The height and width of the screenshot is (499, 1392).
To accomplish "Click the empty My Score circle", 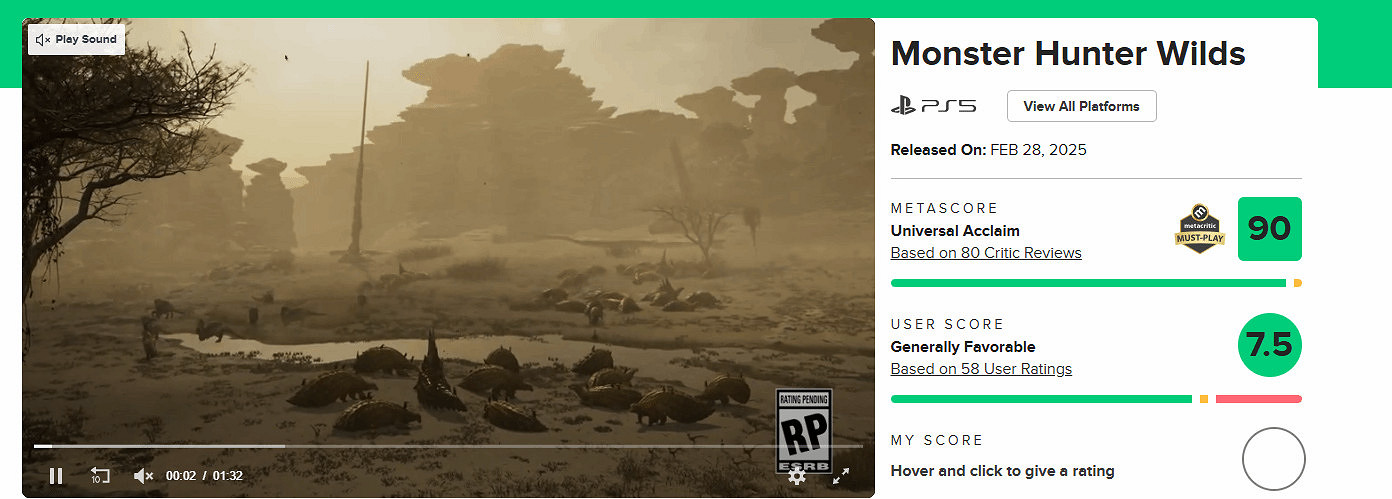I will click(x=1273, y=459).
